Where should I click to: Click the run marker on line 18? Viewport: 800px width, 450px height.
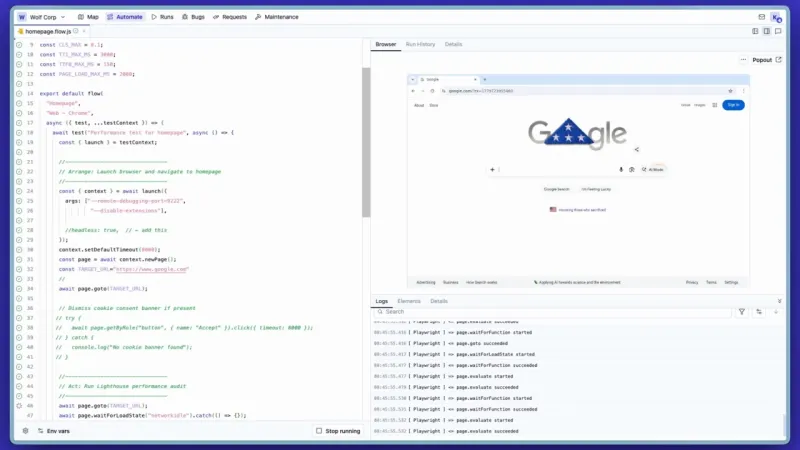tap(19, 133)
